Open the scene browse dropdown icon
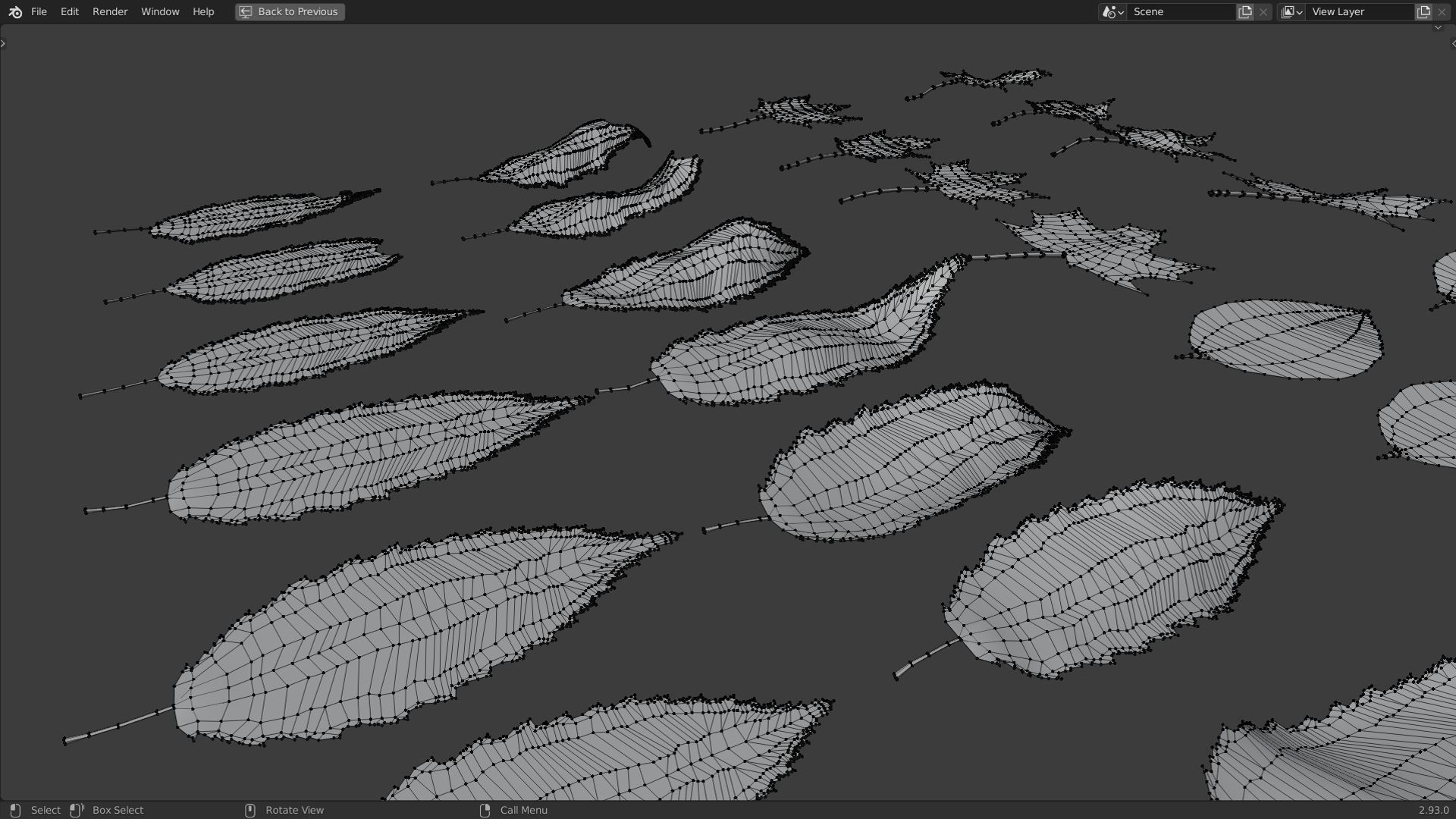 1112,12
